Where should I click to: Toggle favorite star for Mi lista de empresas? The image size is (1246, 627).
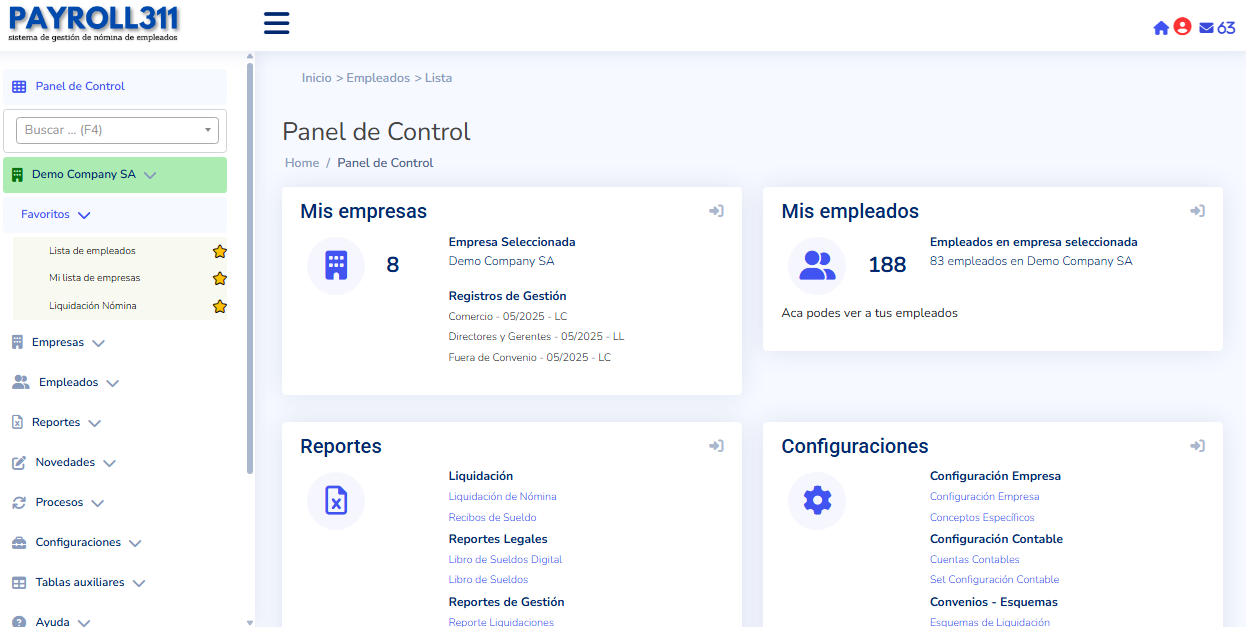pyautogui.click(x=220, y=278)
